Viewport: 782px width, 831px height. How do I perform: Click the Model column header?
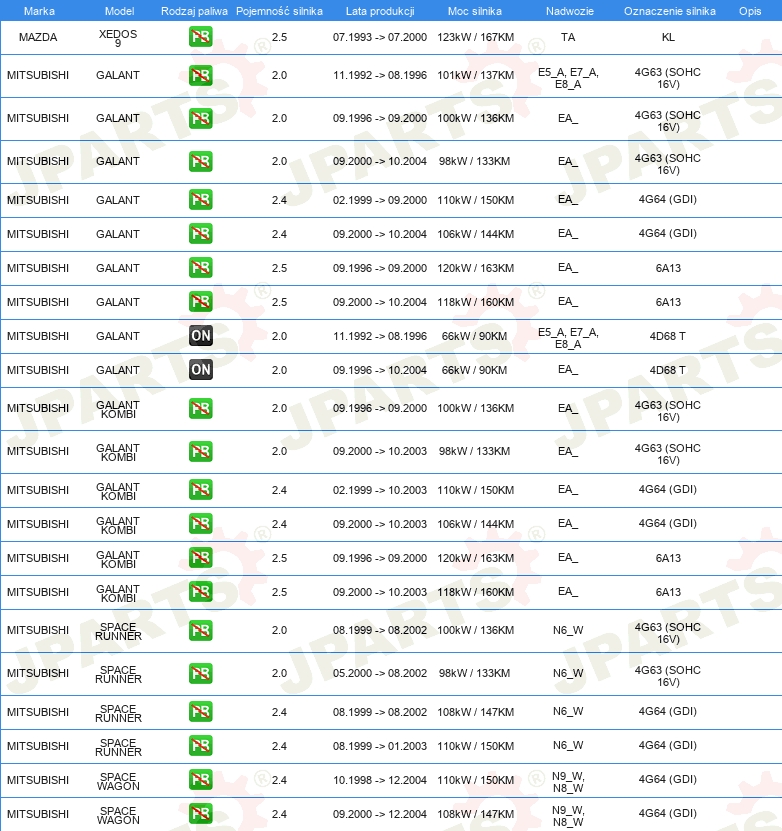pos(119,11)
